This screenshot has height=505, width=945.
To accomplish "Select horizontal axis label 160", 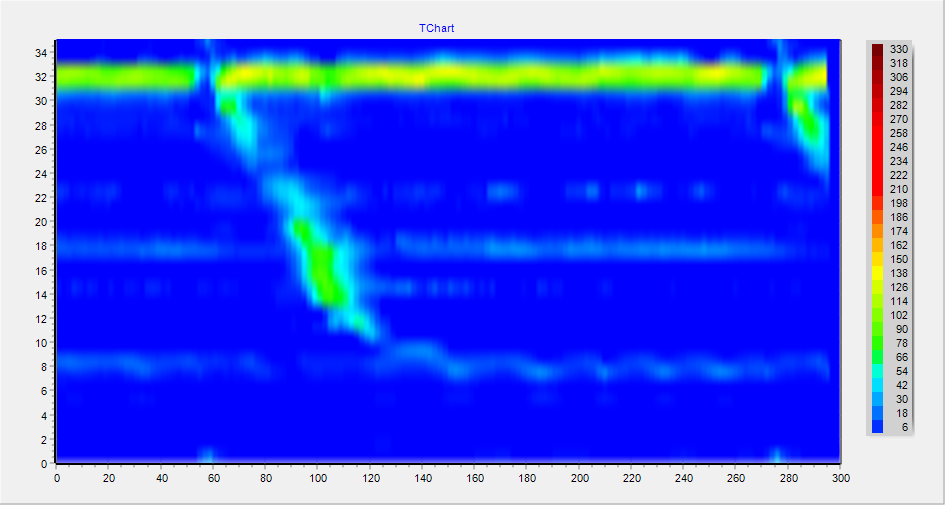I will tap(474, 478).
